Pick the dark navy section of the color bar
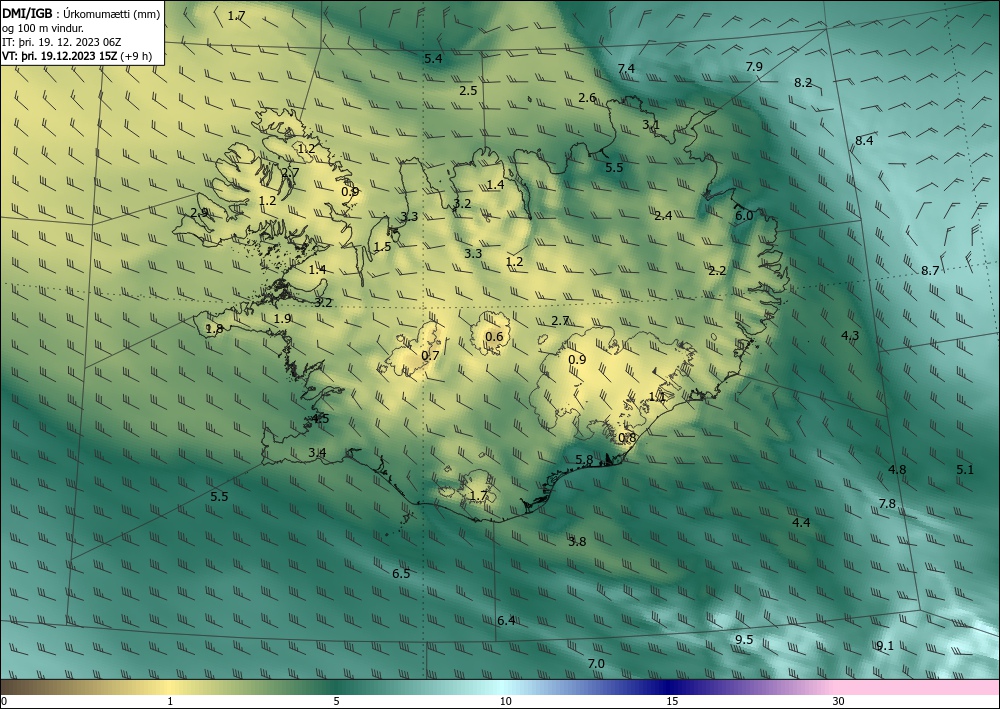Viewport: 1000px width, 709px height. 670,687
